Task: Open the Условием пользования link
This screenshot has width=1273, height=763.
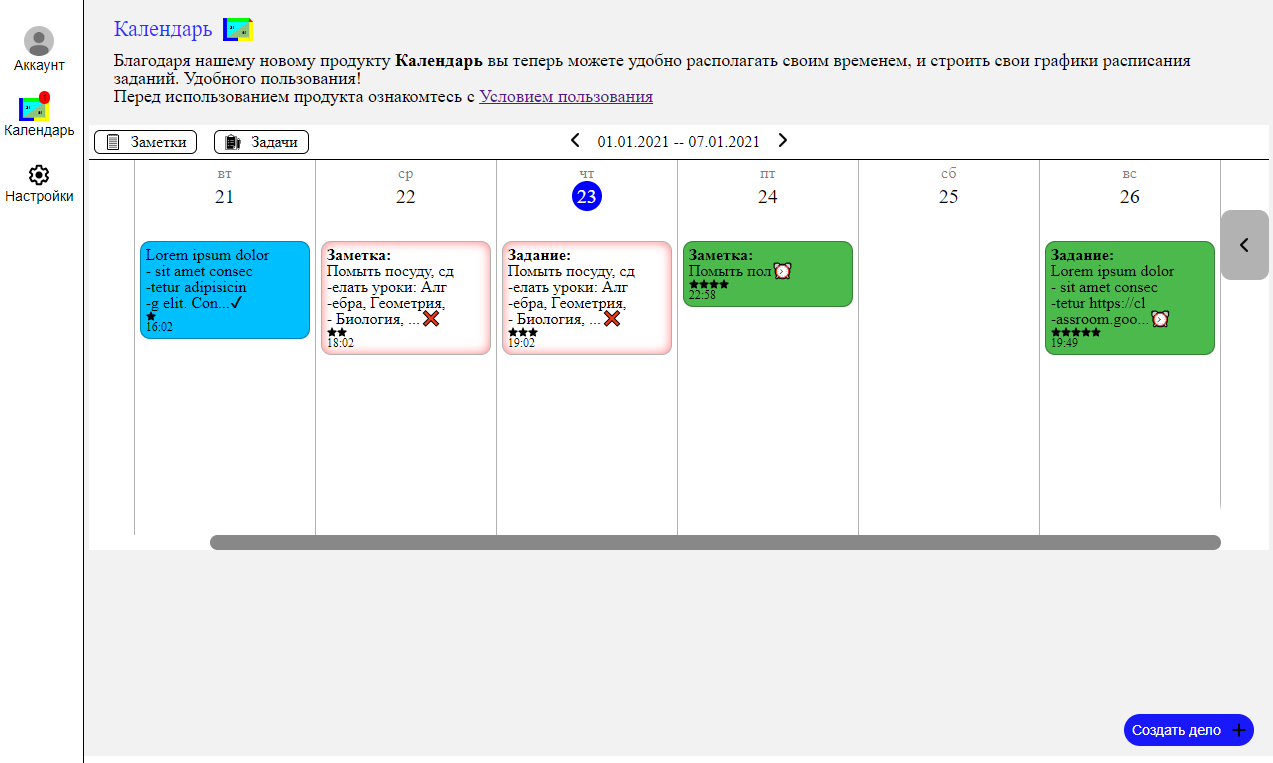Action: coord(566,97)
